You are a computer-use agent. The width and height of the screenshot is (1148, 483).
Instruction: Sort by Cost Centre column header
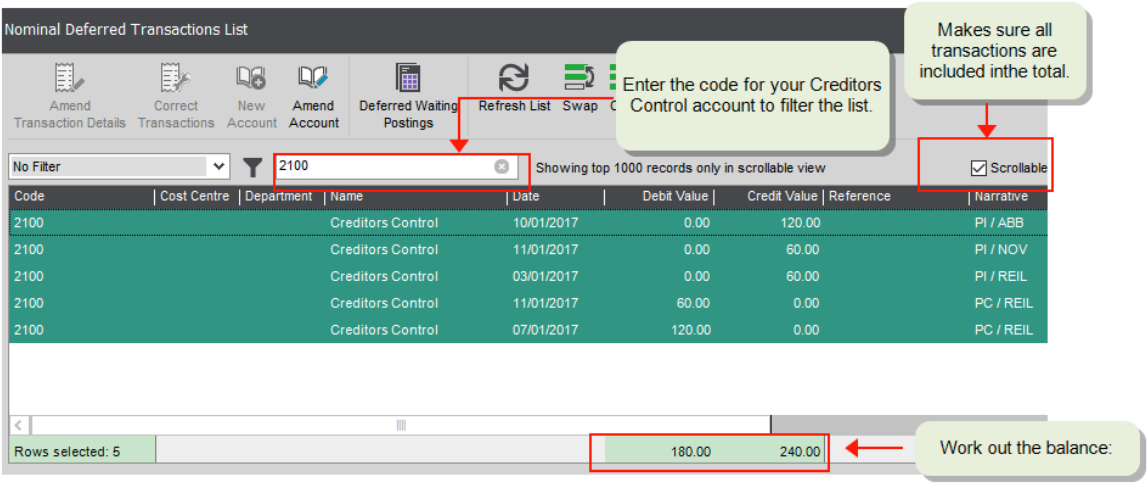click(197, 196)
